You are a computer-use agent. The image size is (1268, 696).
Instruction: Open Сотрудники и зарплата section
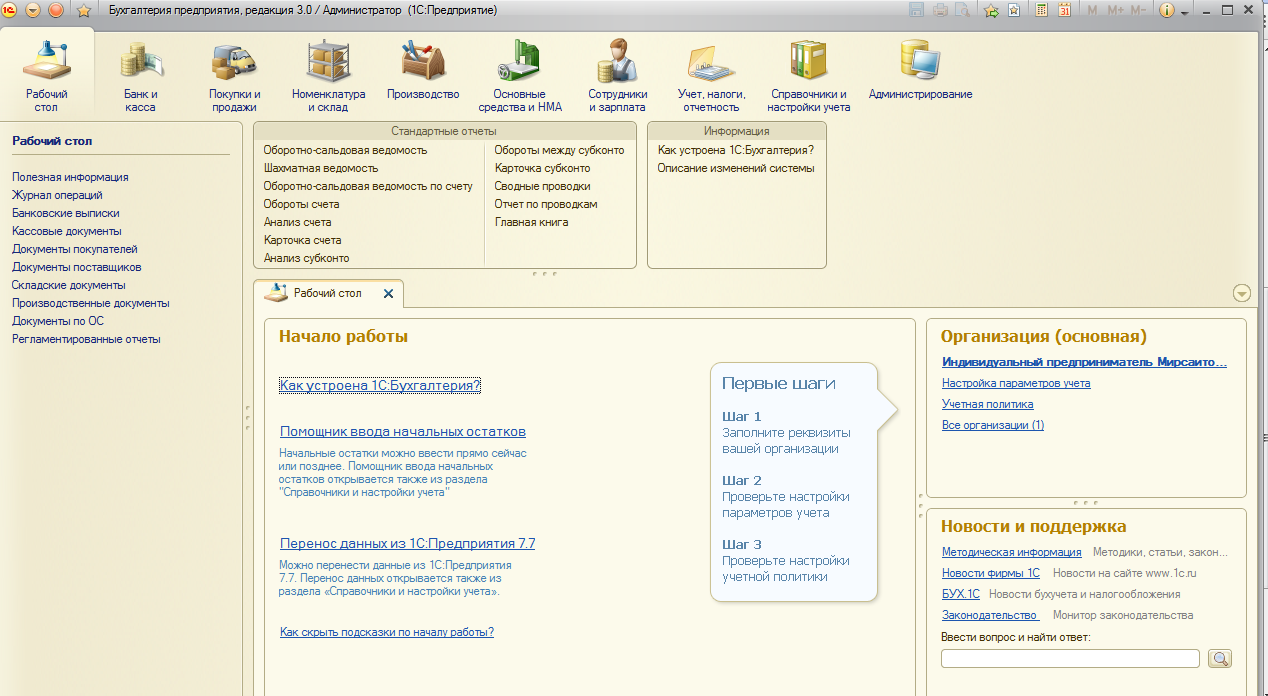(x=617, y=76)
